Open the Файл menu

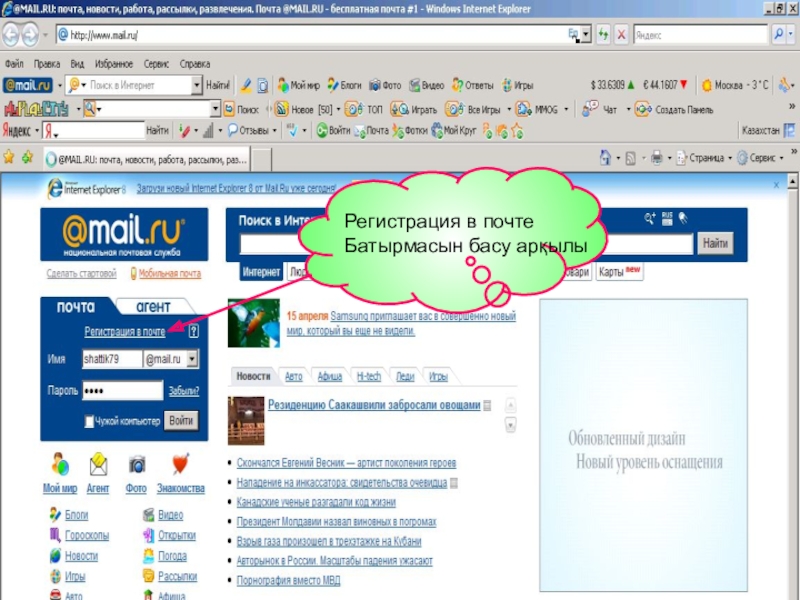14,64
